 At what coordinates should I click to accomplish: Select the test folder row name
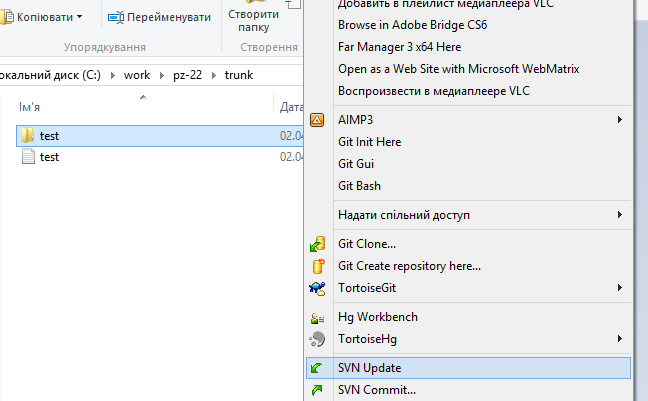[x=49, y=136]
